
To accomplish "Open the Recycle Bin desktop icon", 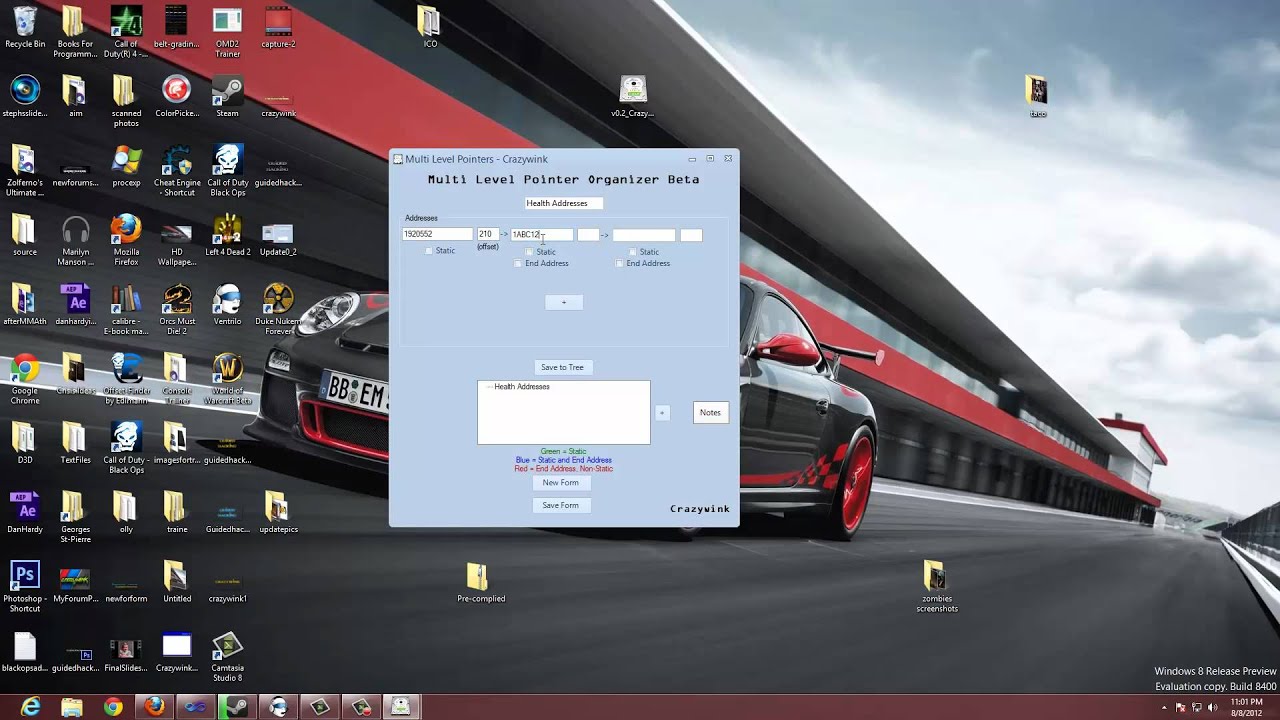I will click(25, 27).
